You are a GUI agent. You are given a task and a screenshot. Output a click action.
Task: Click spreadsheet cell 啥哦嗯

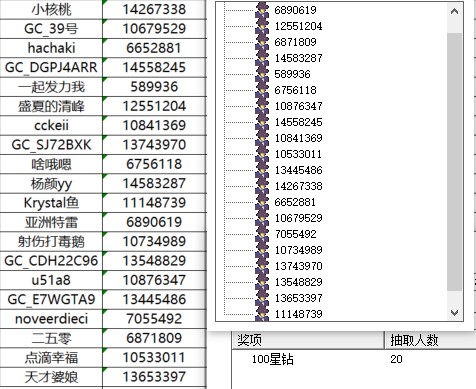click(51, 164)
